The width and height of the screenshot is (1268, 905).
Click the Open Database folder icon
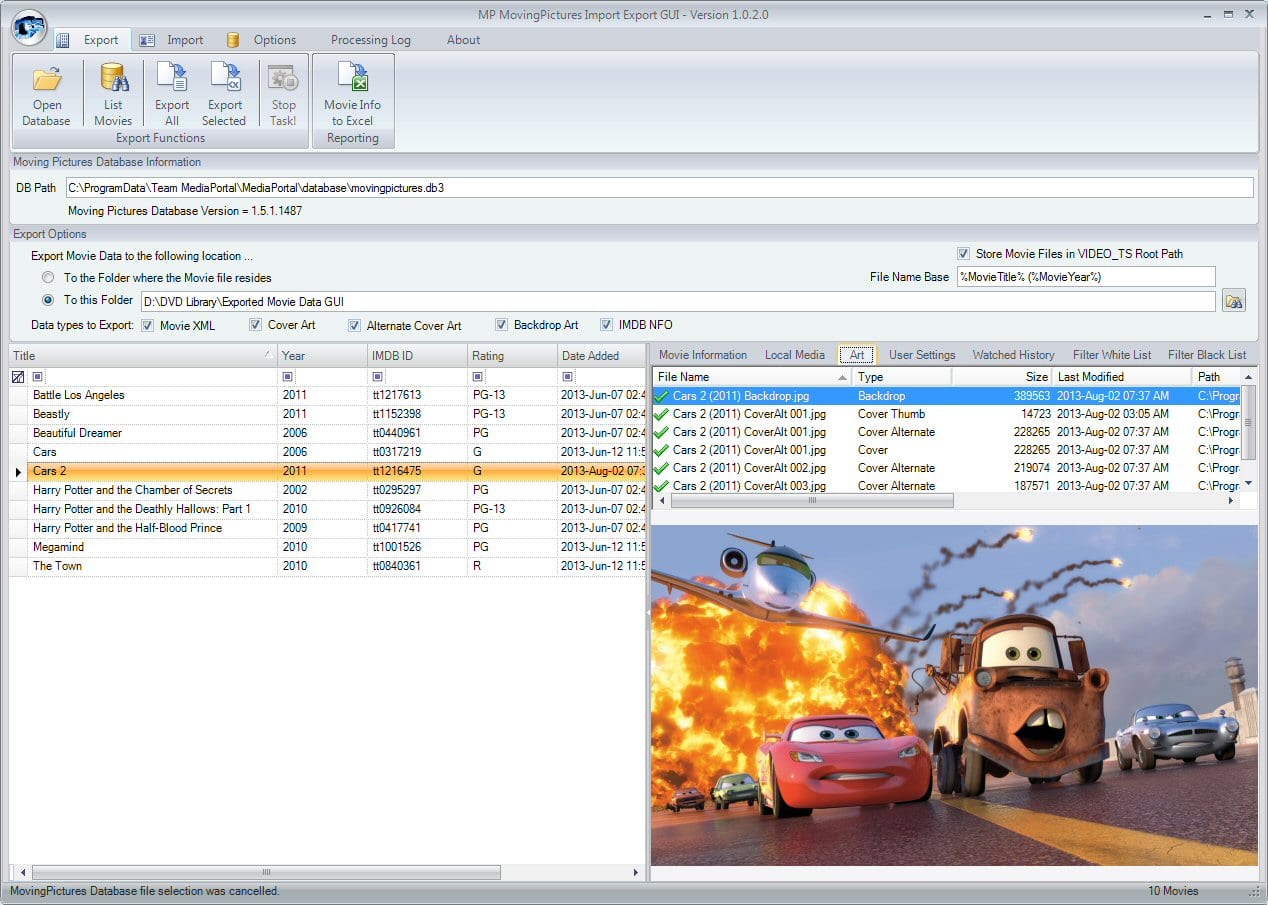(46, 78)
